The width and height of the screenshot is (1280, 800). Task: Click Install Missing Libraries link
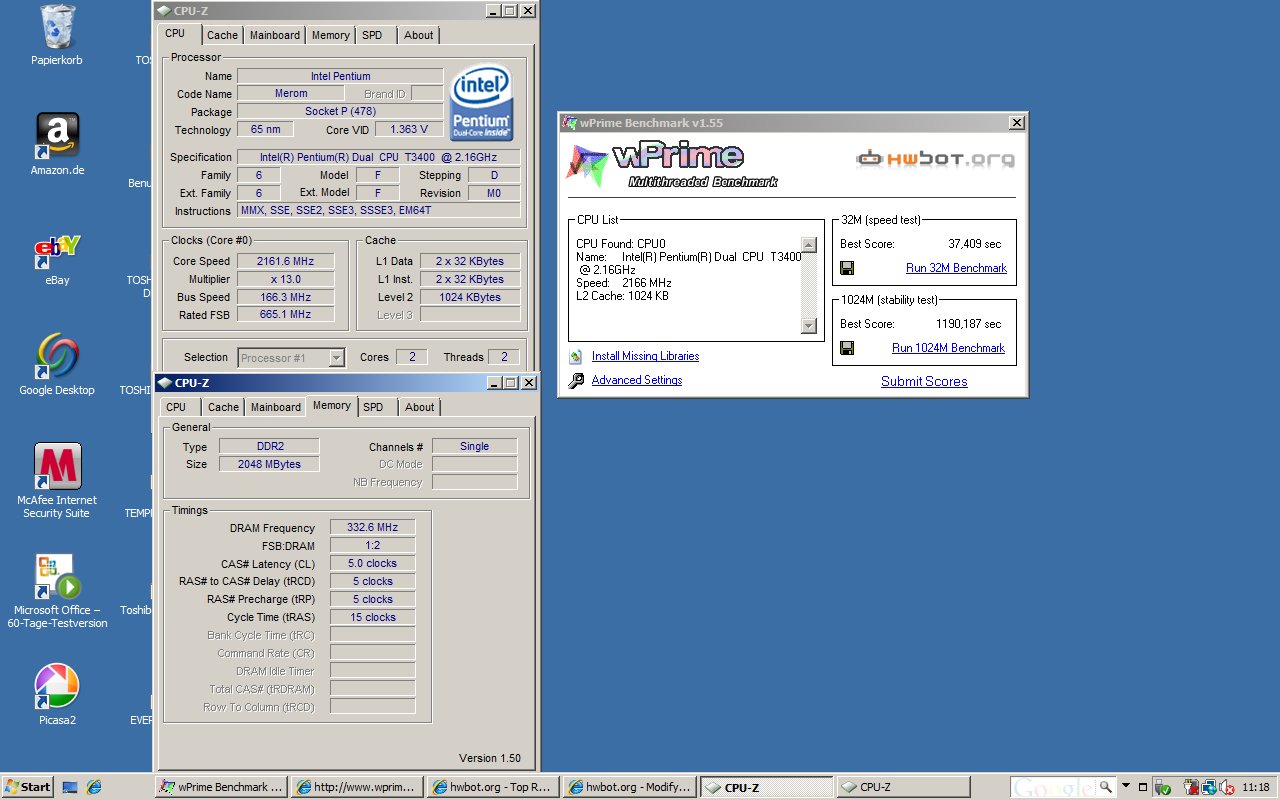click(645, 356)
